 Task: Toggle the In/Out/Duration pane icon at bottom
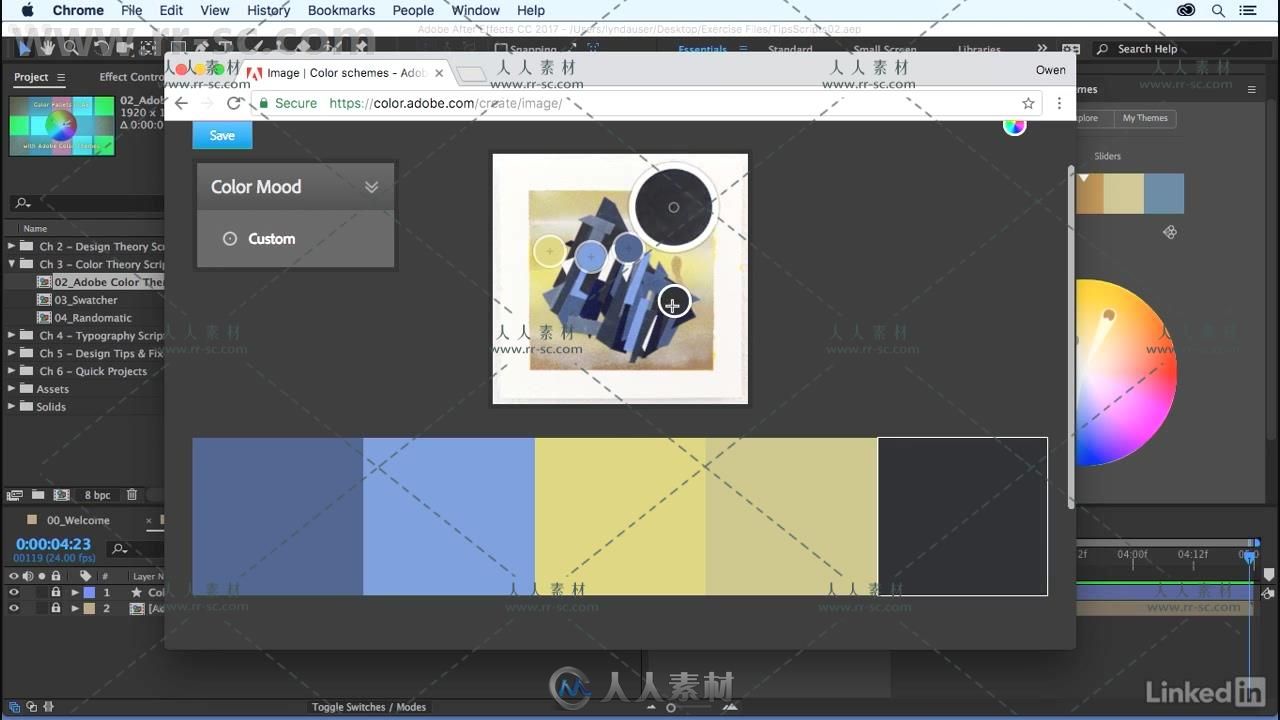48,707
